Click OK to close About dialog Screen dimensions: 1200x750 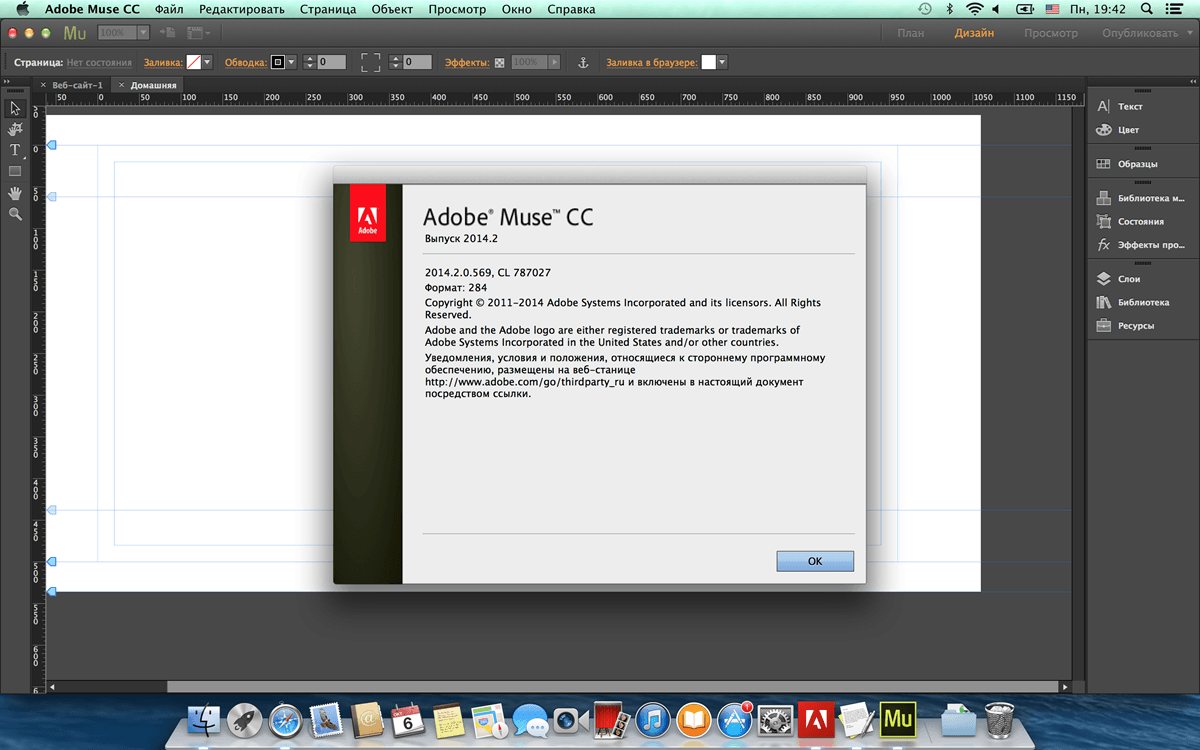[815, 561]
